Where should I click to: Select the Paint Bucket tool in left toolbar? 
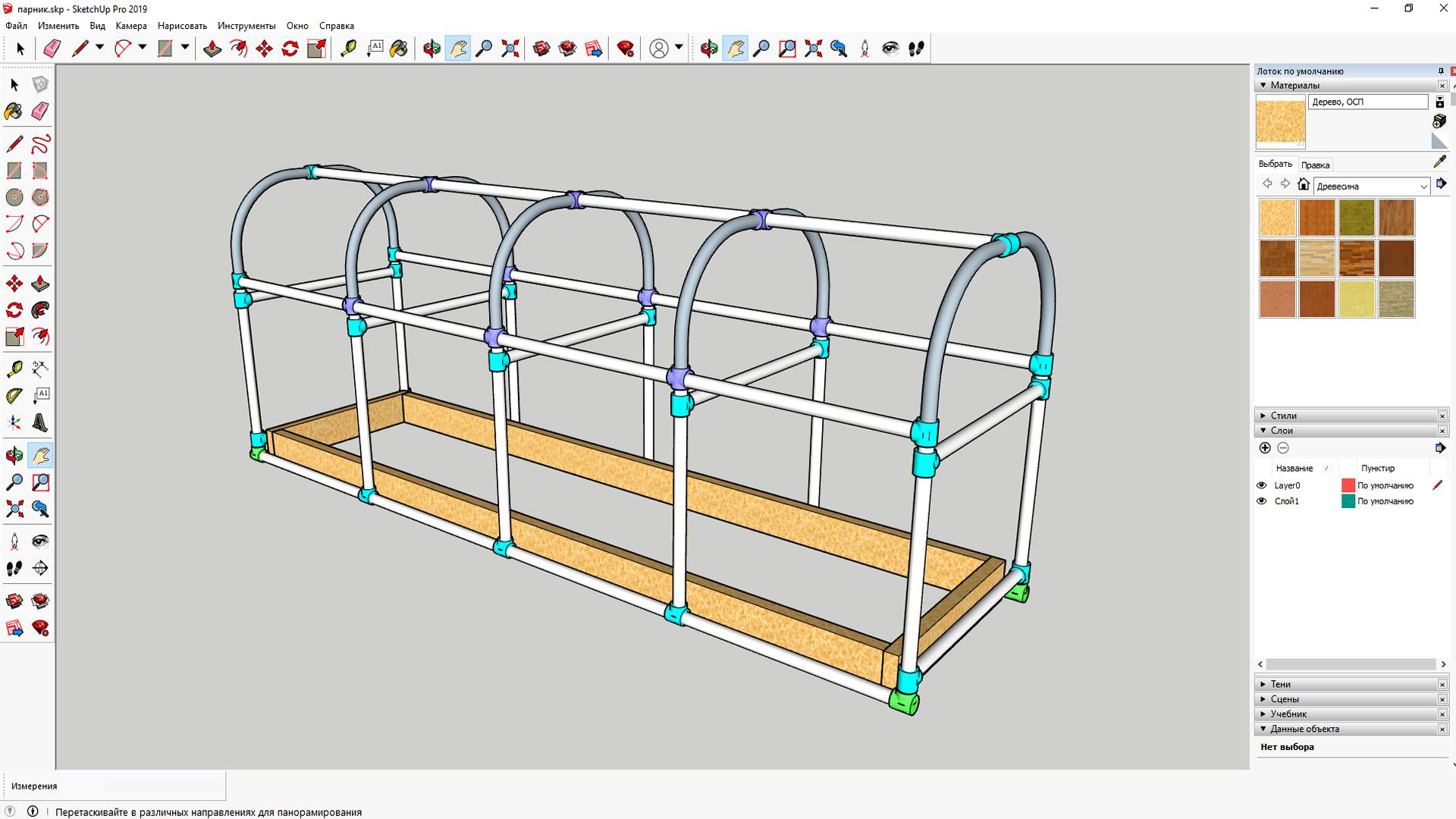tap(14, 112)
